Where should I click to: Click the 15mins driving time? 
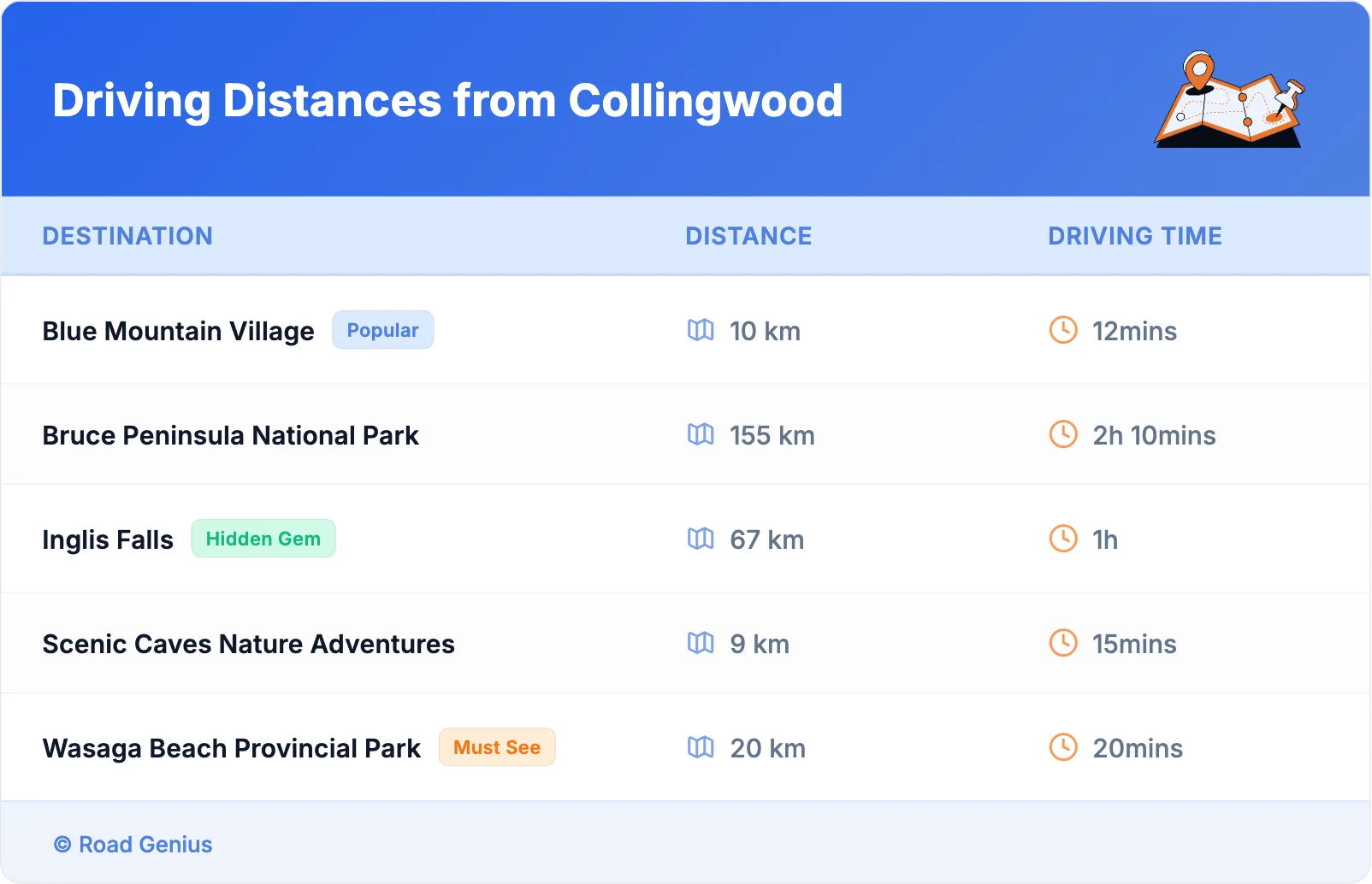(1134, 644)
